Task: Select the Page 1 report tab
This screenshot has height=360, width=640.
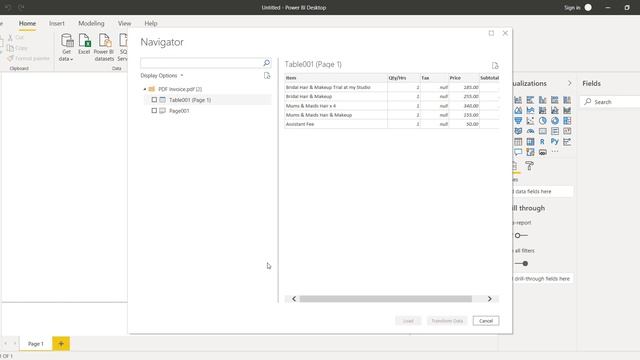Action: 36,344
